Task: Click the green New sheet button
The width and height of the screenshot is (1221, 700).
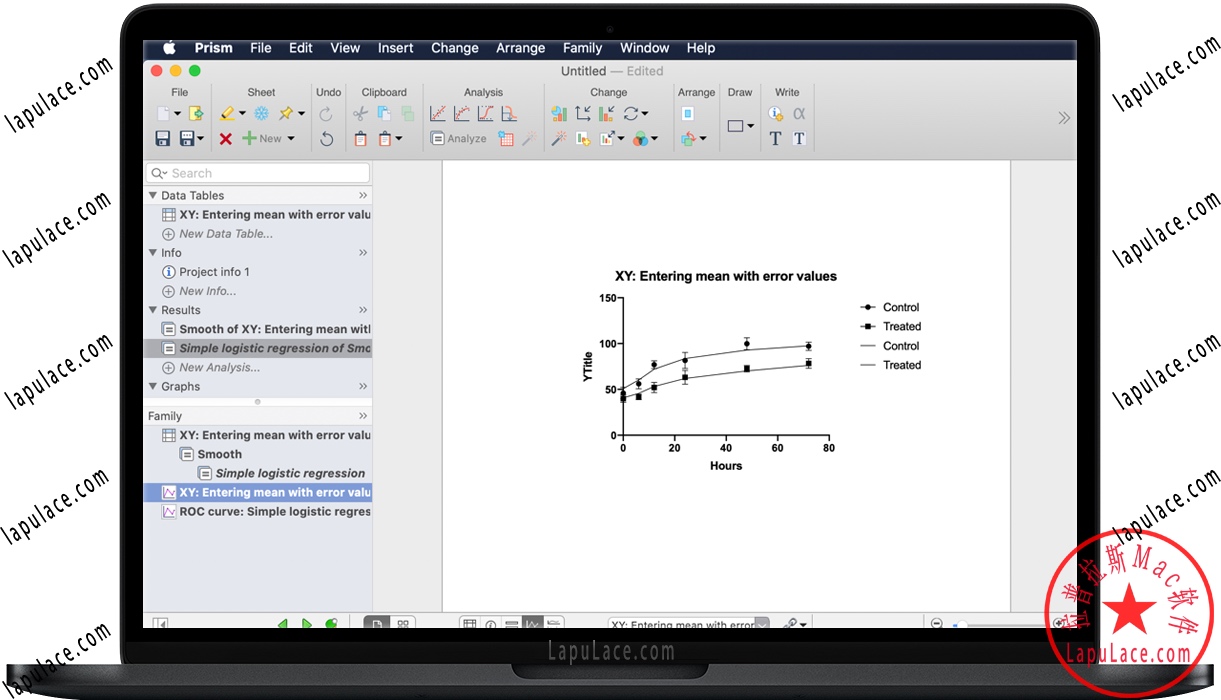Action: coord(262,139)
